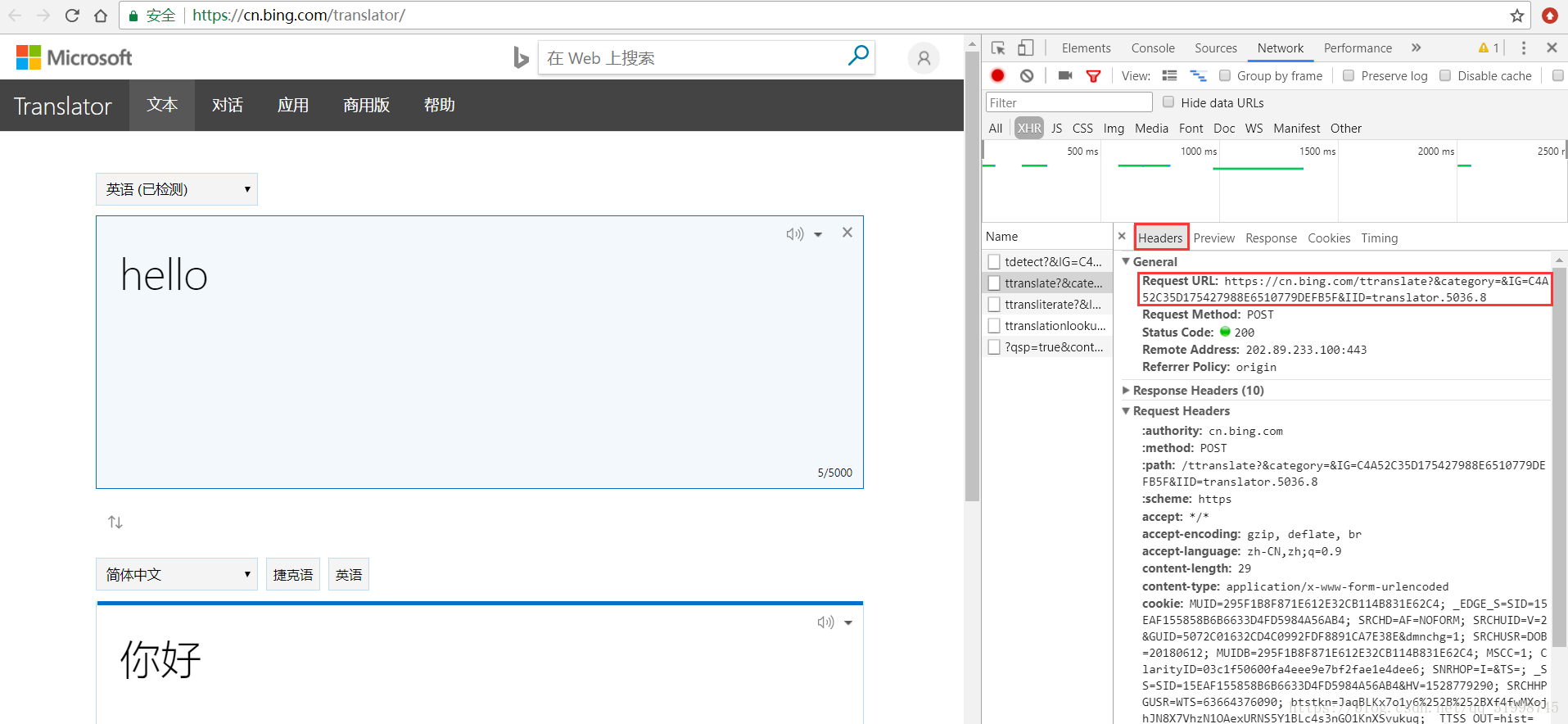The image size is (1568, 724).
Task: Open 对话 tab in Translator
Action: coord(228,105)
